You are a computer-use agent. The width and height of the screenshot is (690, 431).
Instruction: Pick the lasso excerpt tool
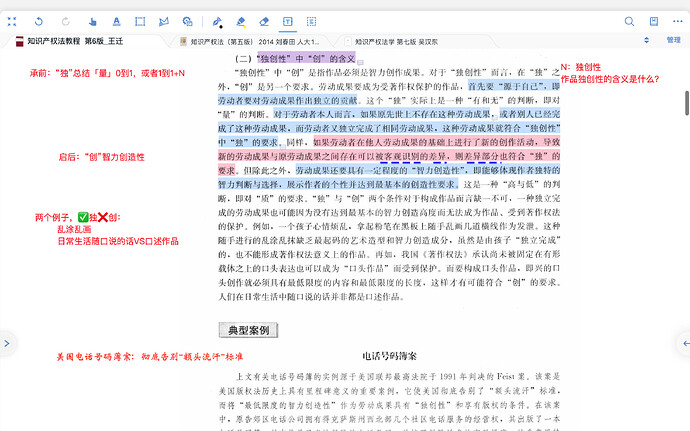[164, 22]
